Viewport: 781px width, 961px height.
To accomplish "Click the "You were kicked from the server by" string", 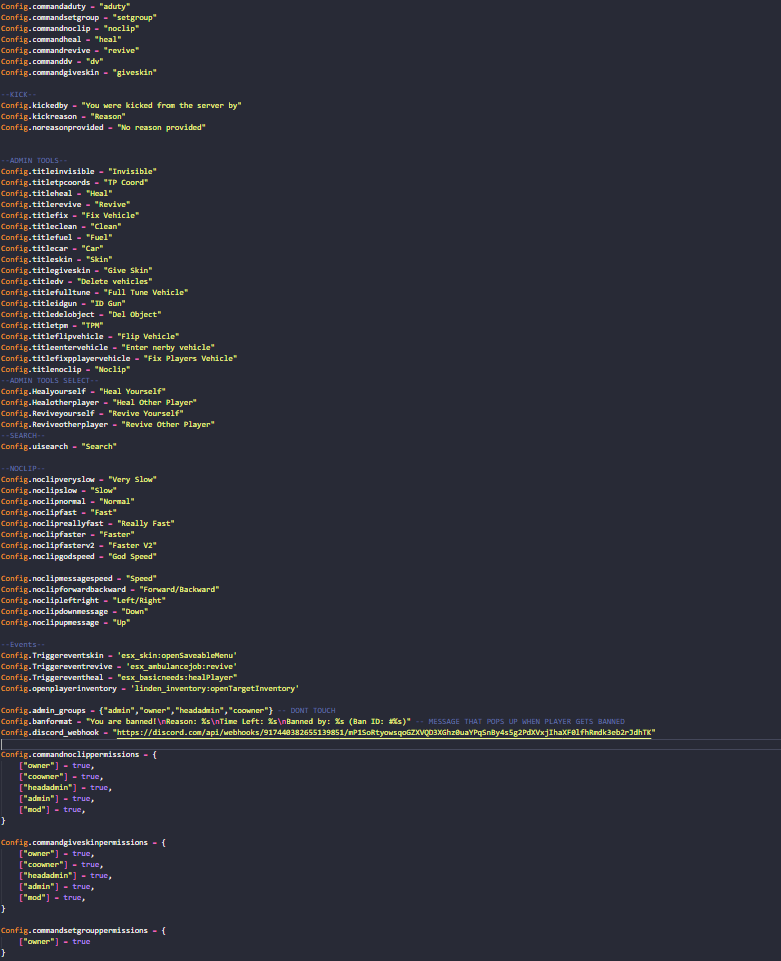I will click(161, 106).
